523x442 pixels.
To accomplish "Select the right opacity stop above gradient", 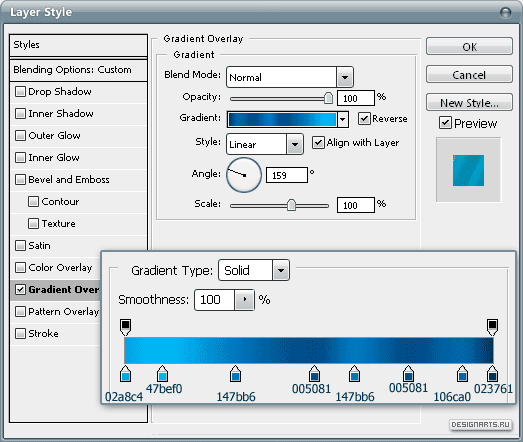I will click(x=492, y=327).
